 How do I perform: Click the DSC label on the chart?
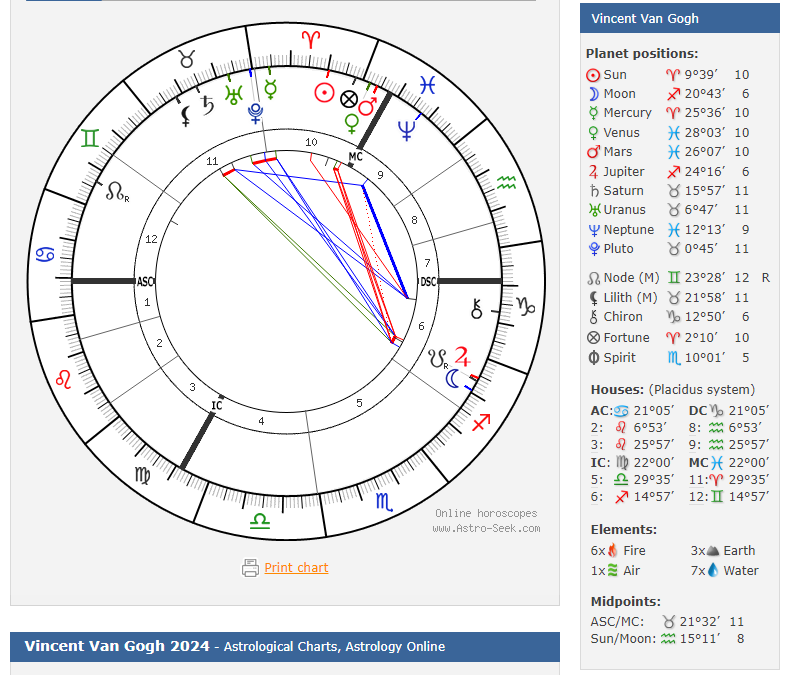[428, 282]
